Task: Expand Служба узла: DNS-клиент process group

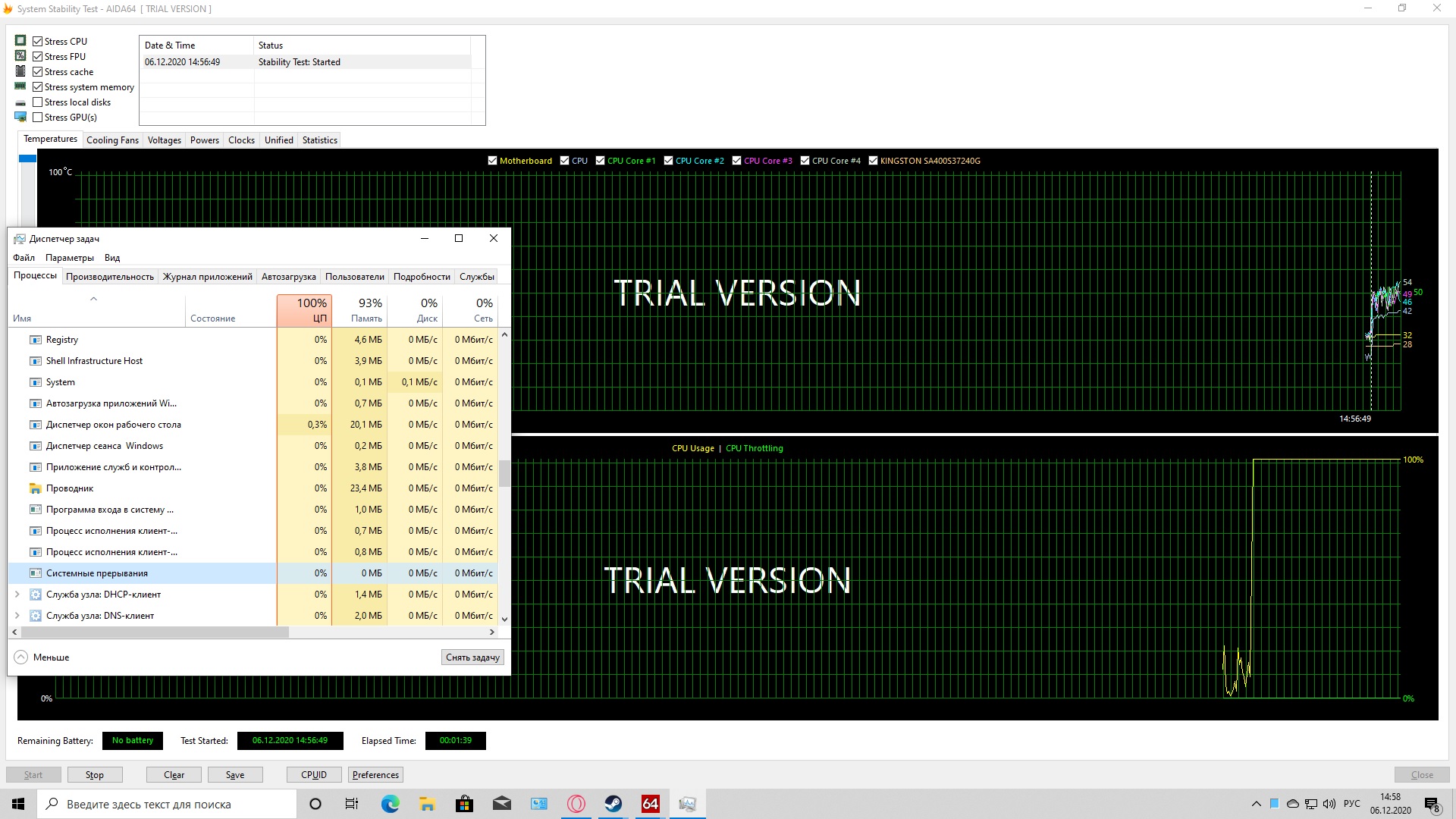Action: [x=17, y=616]
